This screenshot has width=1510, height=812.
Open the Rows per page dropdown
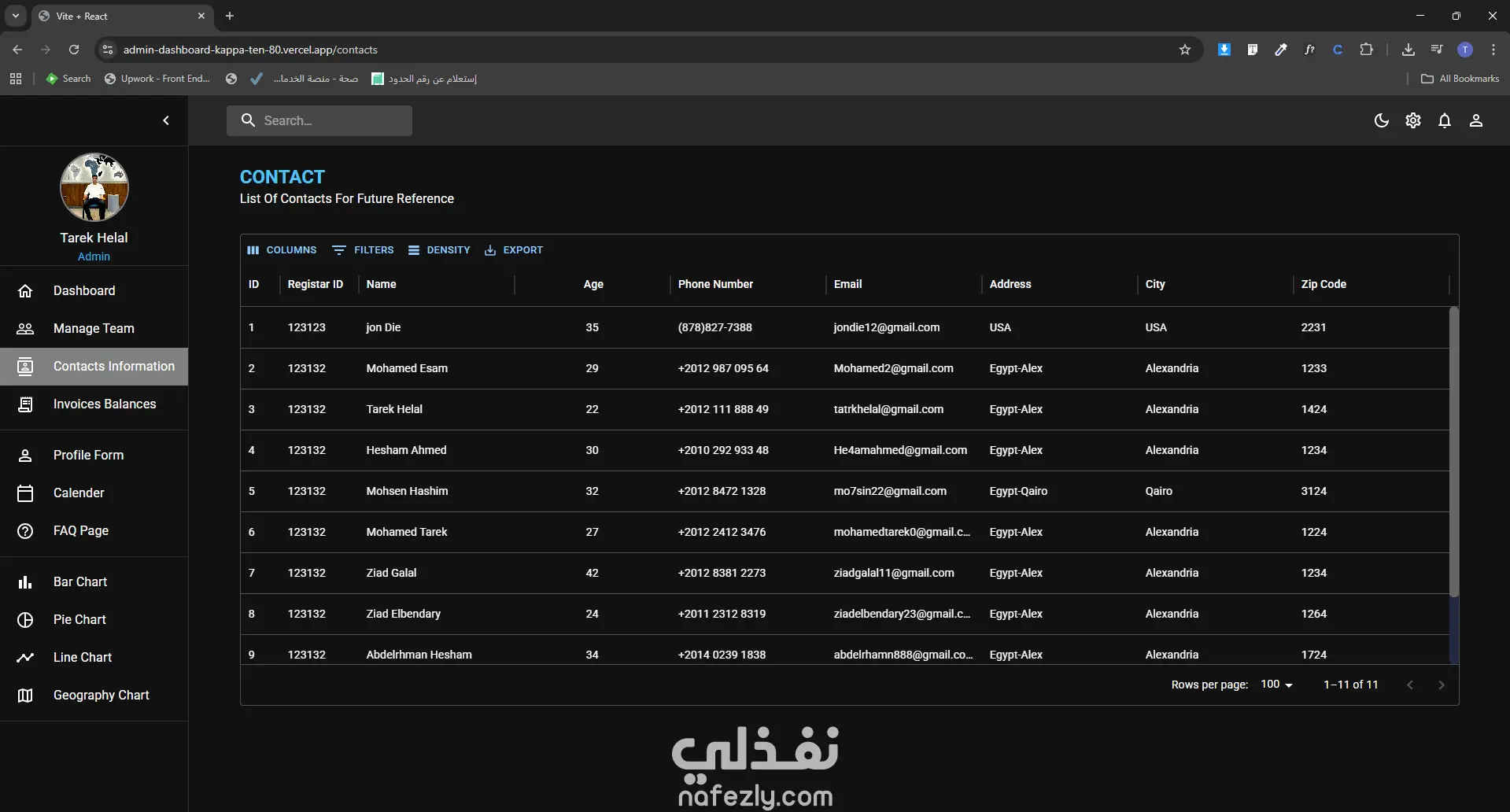pos(1276,685)
